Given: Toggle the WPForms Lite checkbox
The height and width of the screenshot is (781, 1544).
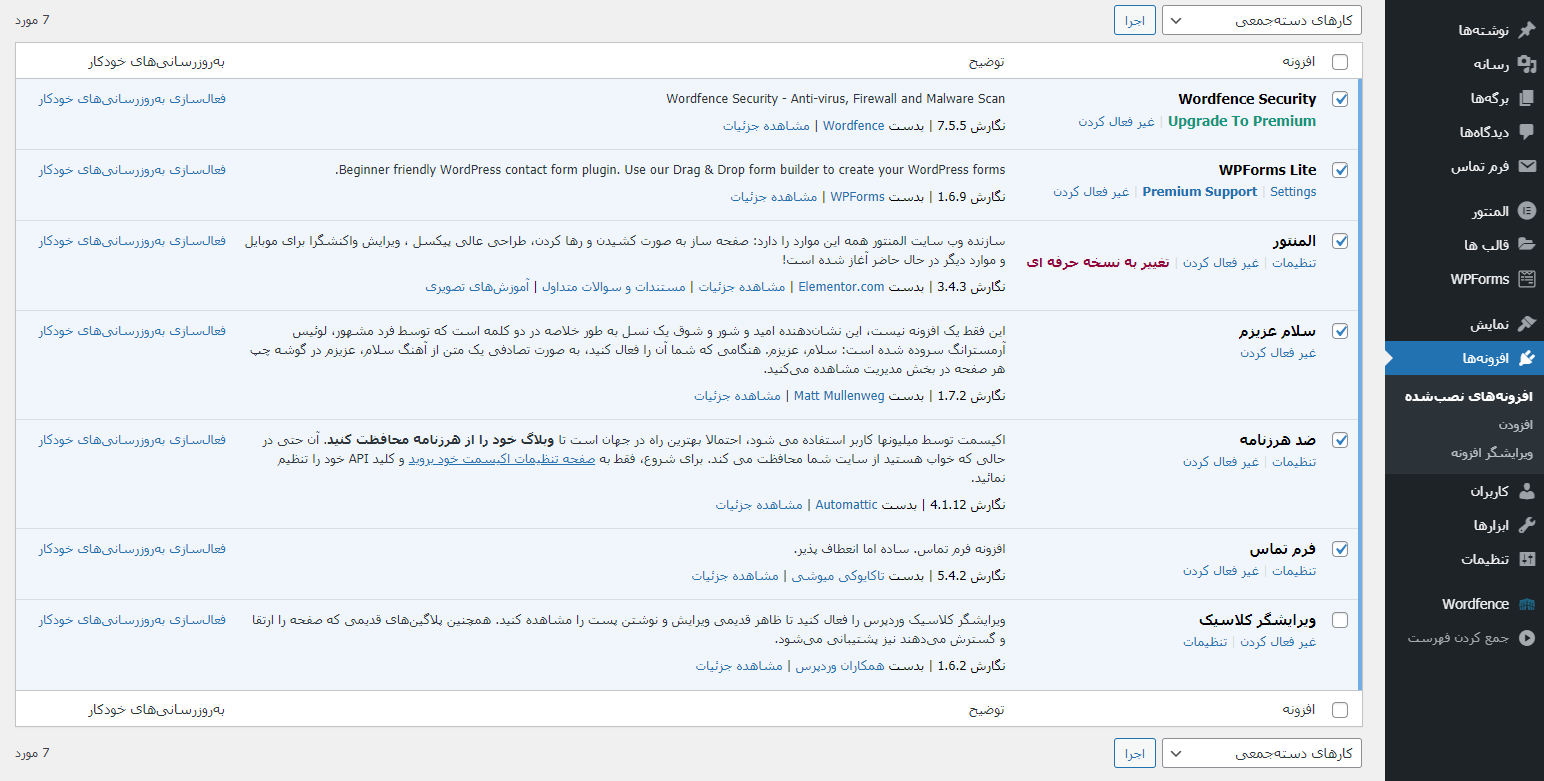Looking at the screenshot, I should [1340, 170].
